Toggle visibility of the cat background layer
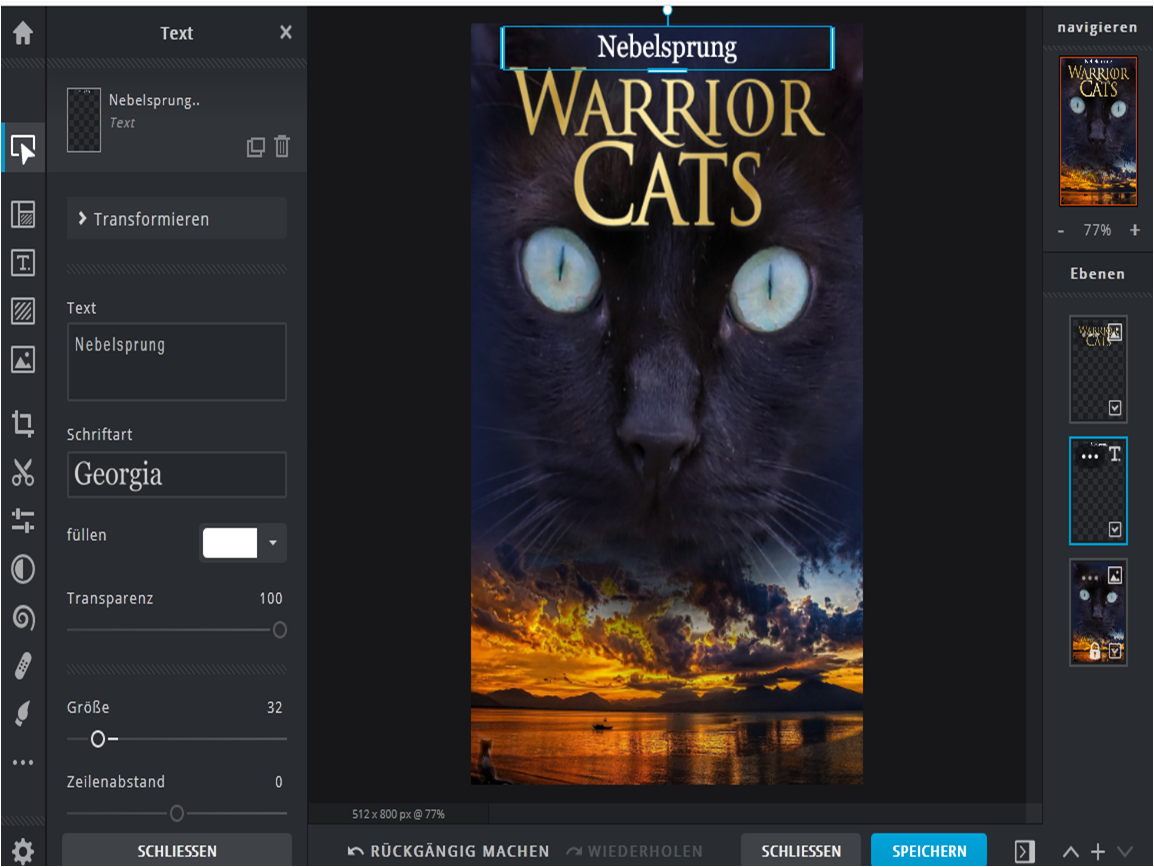The height and width of the screenshot is (867, 1154). 1115,651
